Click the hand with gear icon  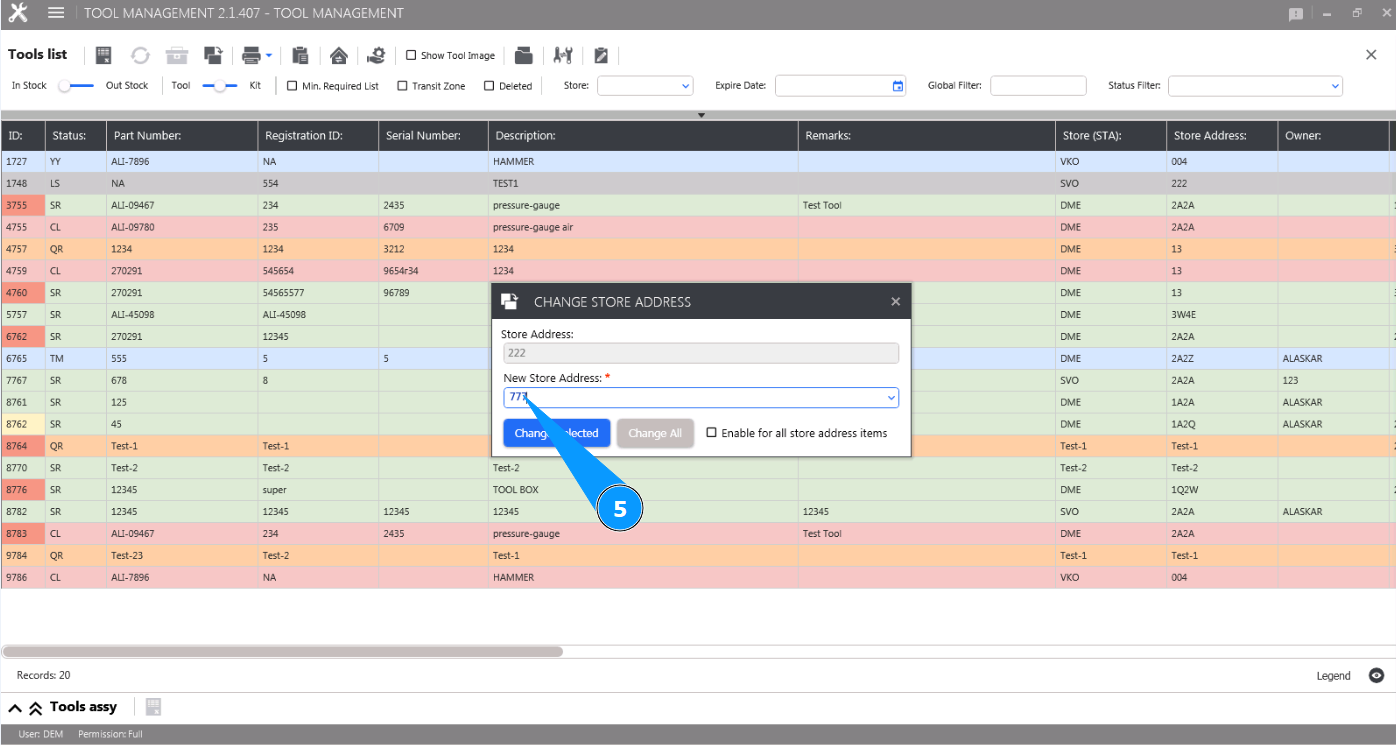(x=376, y=55)
